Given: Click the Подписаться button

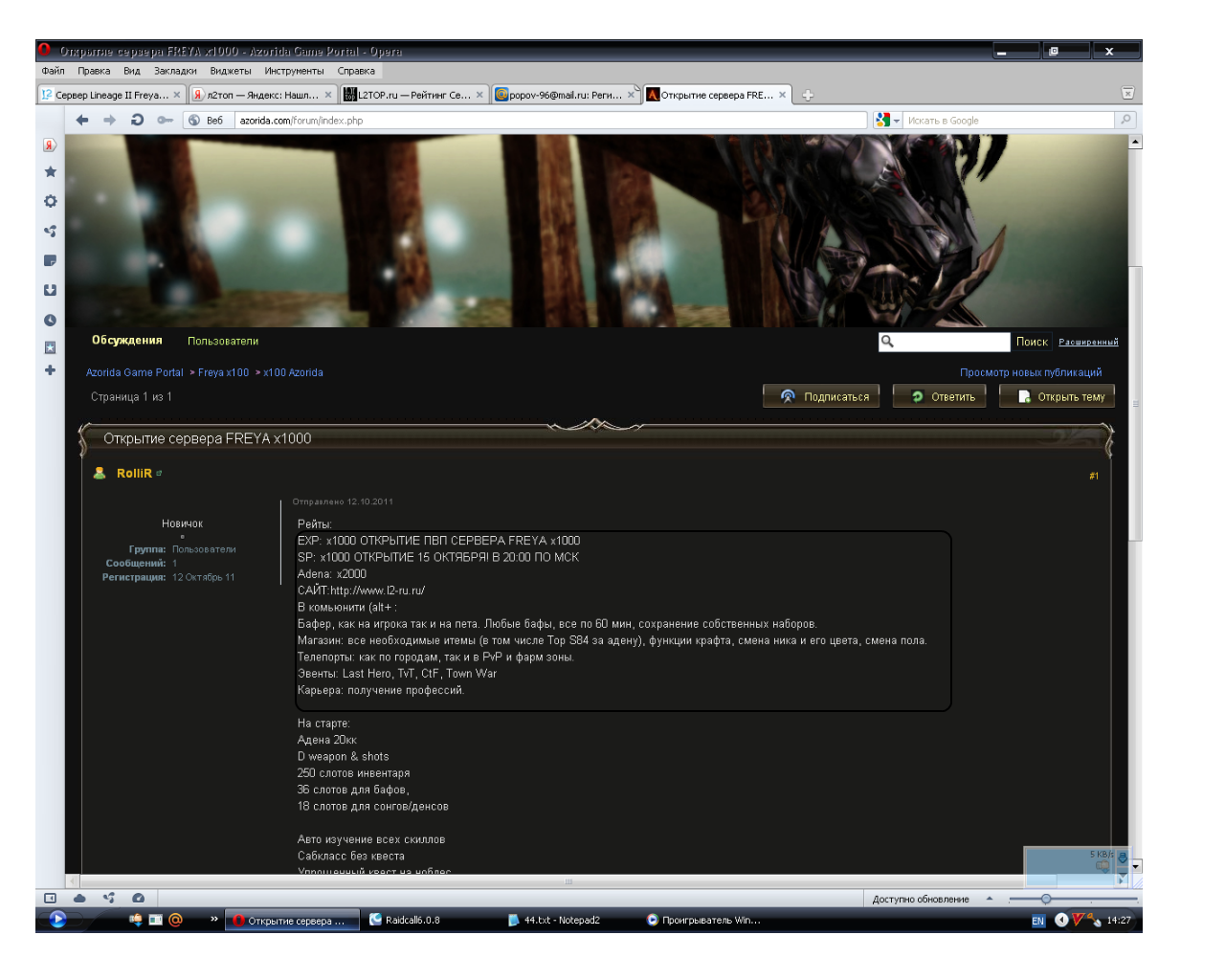Looking at the screenshot, I should [x=821, y=396].
